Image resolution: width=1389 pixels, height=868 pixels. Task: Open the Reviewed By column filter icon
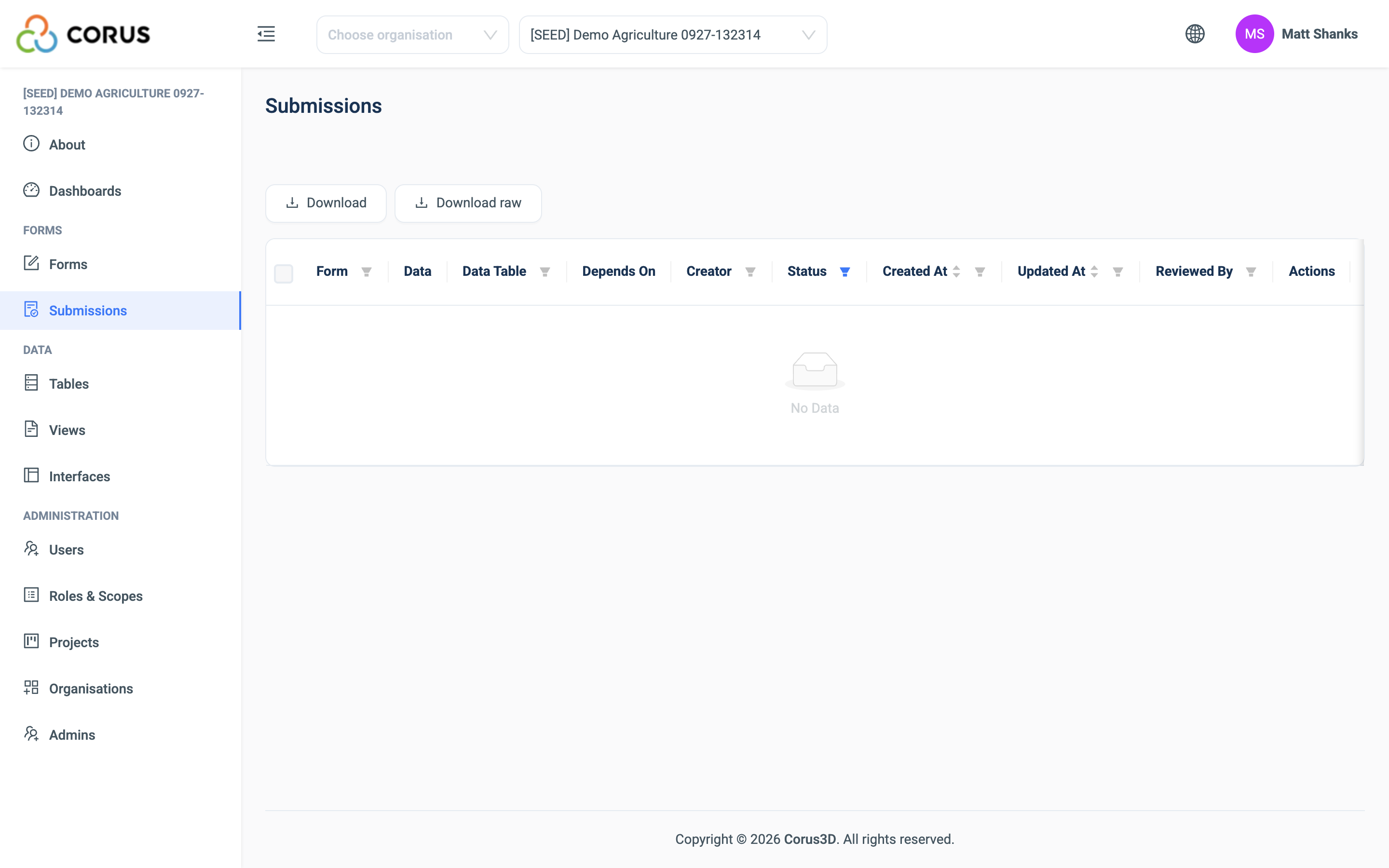(x=1251, y=271)
